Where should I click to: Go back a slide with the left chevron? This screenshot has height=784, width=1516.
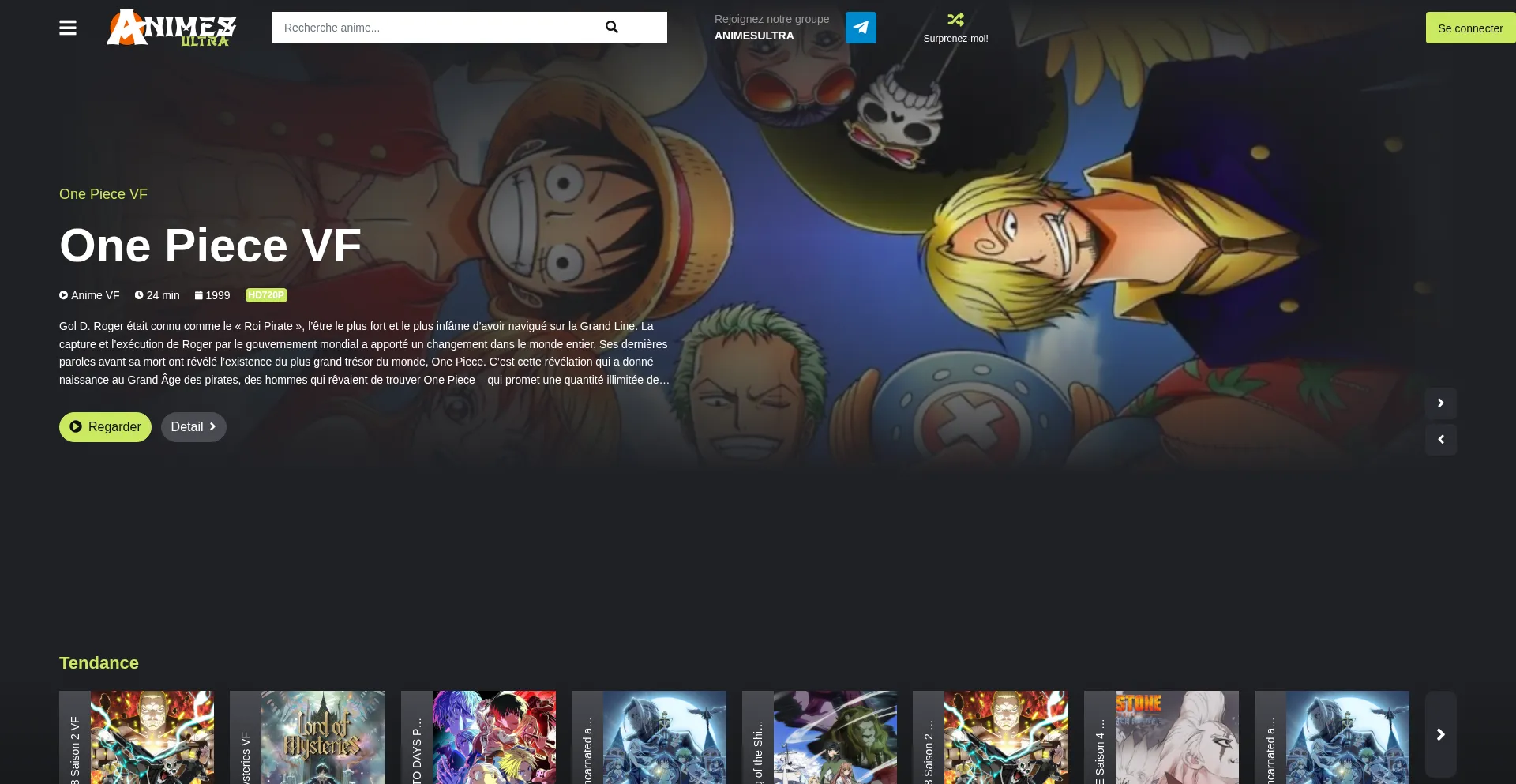point(1440,439)
